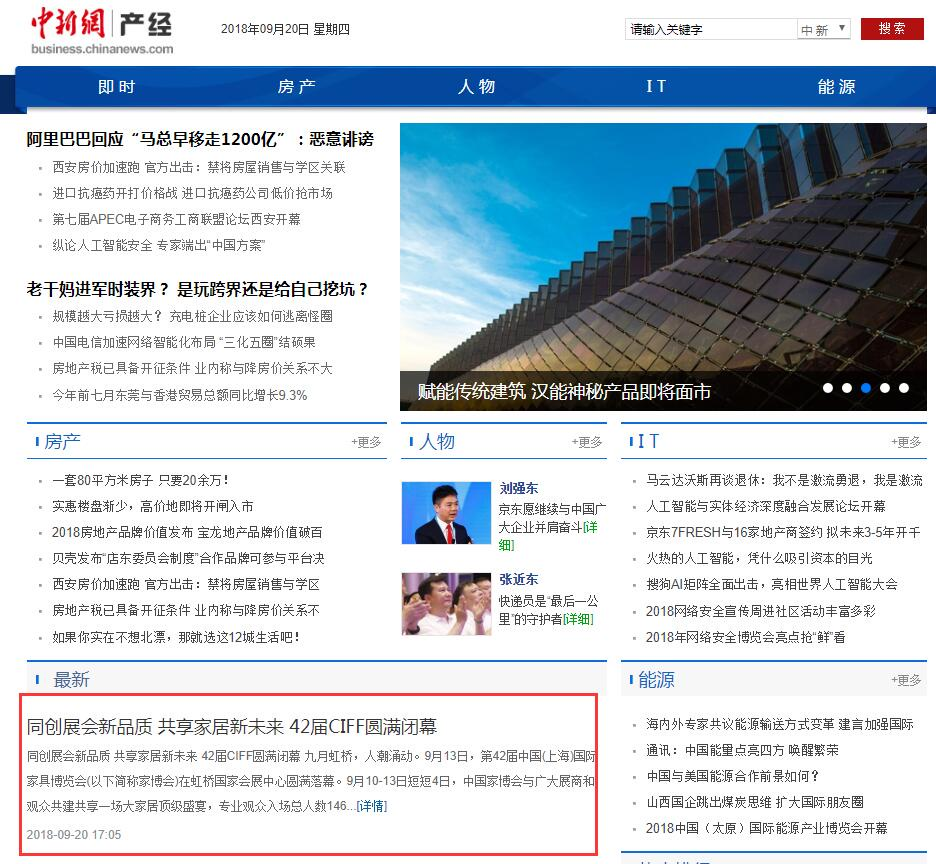
Task: Open article 进口抗癌药开打价格战
Action: (192, 193)
